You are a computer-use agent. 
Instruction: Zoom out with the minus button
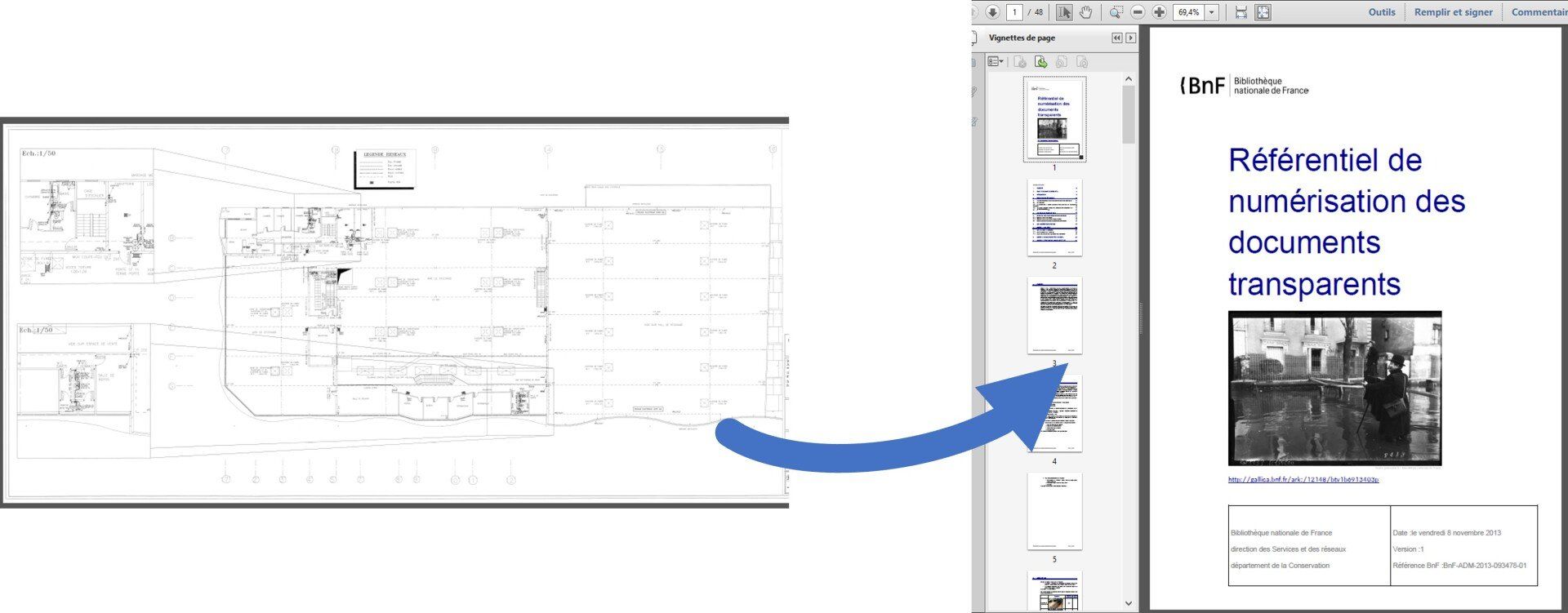1138,12
